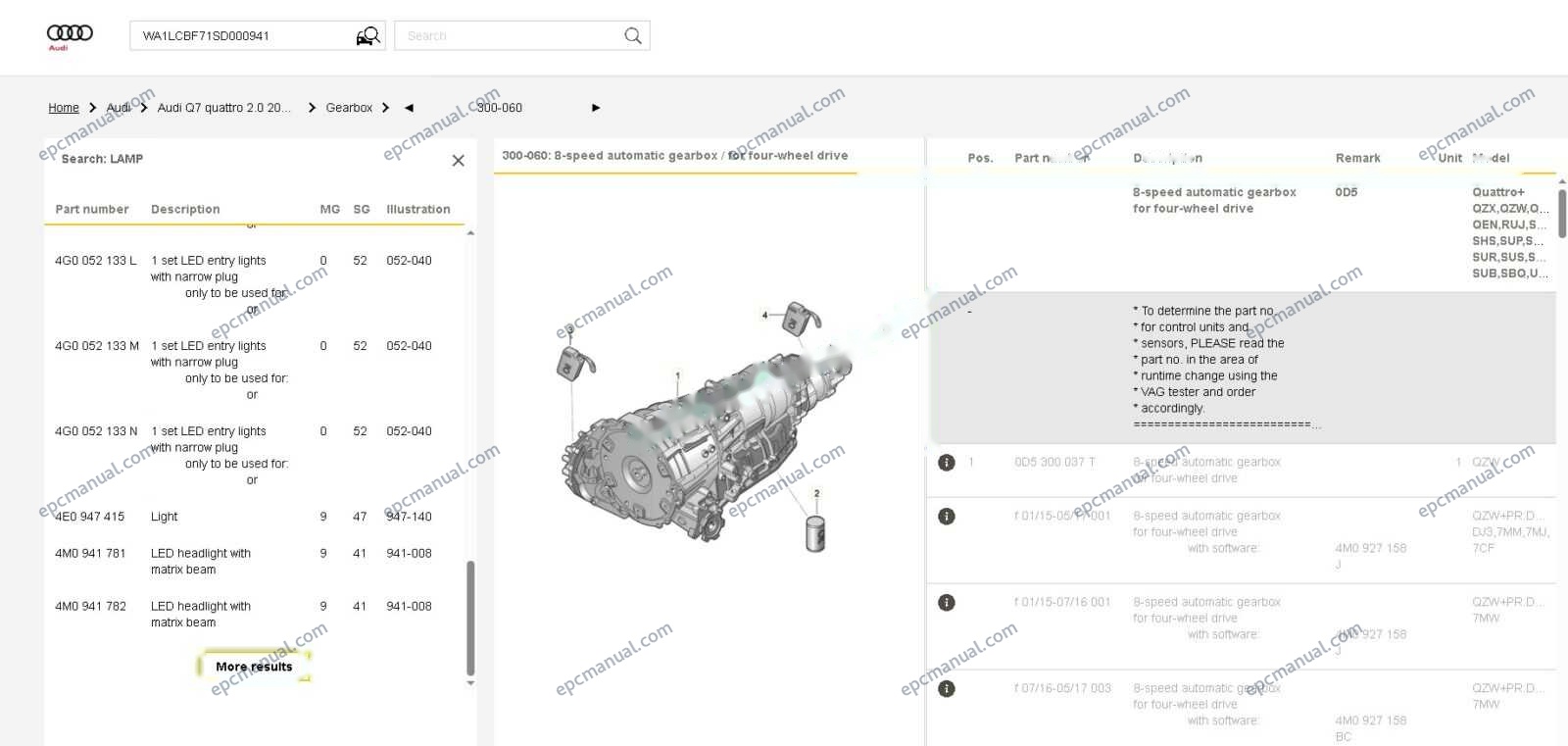
Task: Select the Audi Q7 quattro 2.0 breadcrumb
Action: tap(224, 108)
